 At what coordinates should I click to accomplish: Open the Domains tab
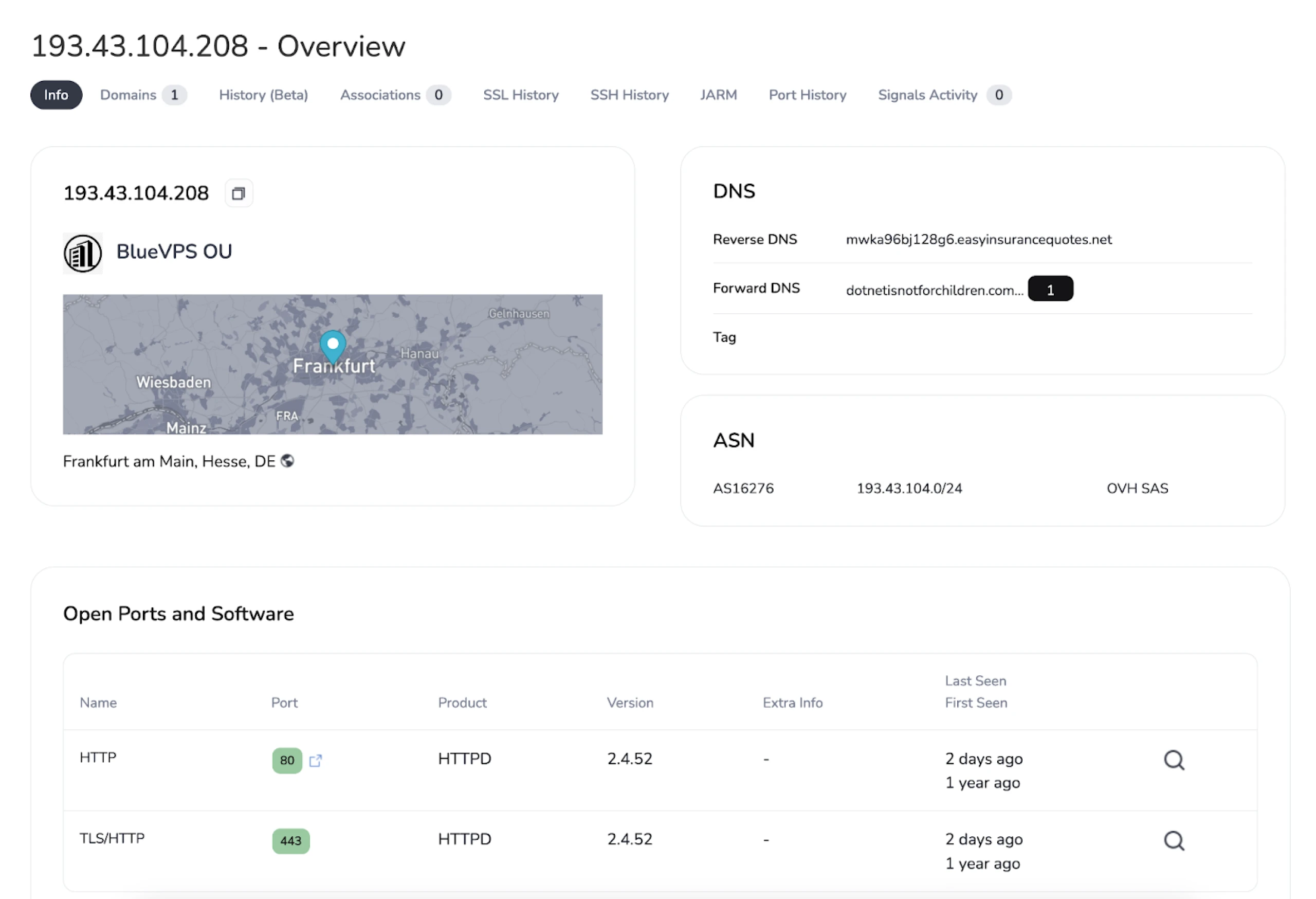143,95
